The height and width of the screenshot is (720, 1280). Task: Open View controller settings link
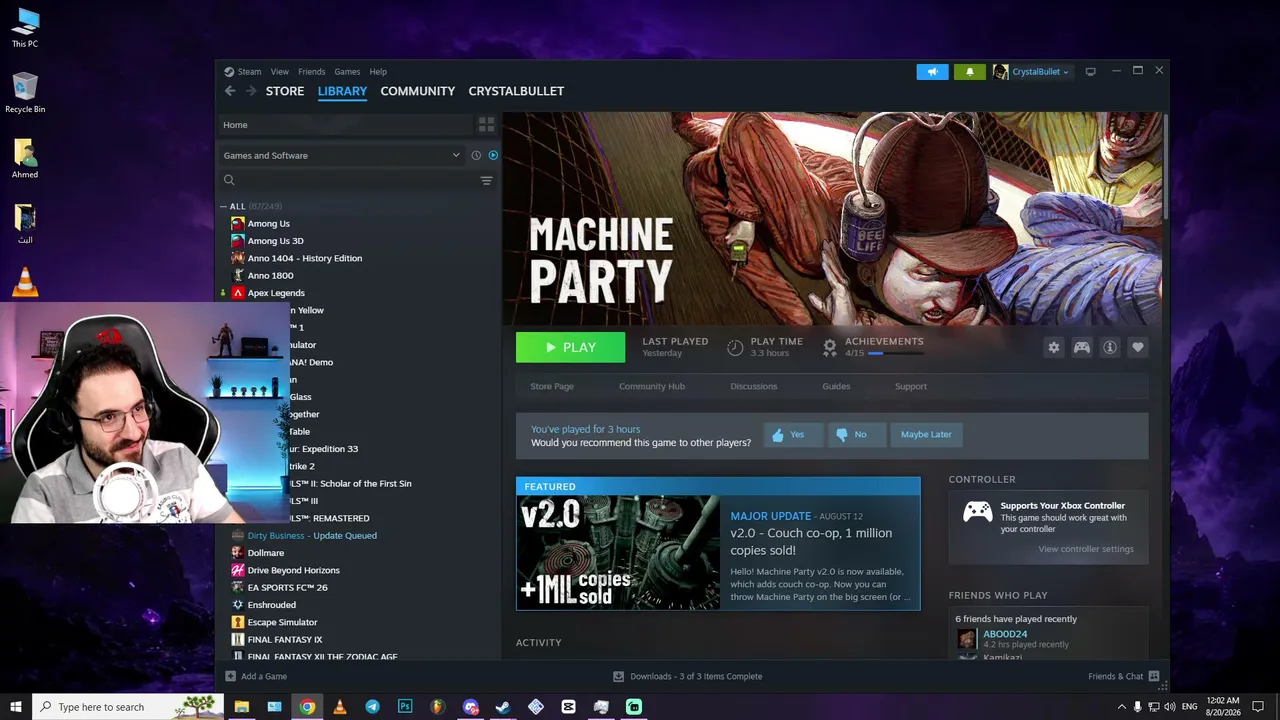(x=1086, y=549)
